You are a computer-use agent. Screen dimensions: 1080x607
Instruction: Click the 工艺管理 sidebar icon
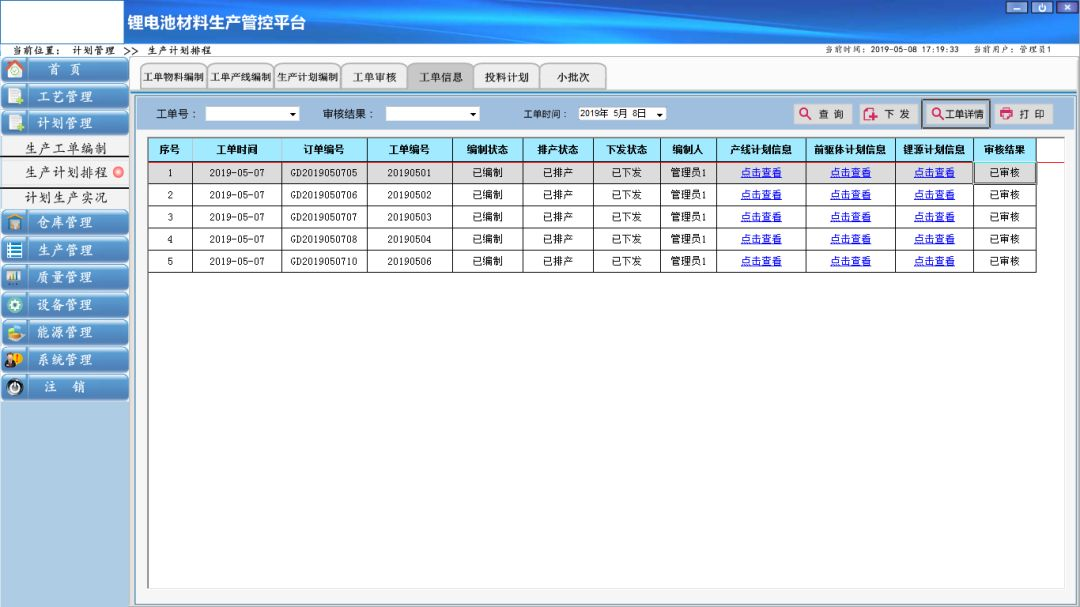click(14, 96)
